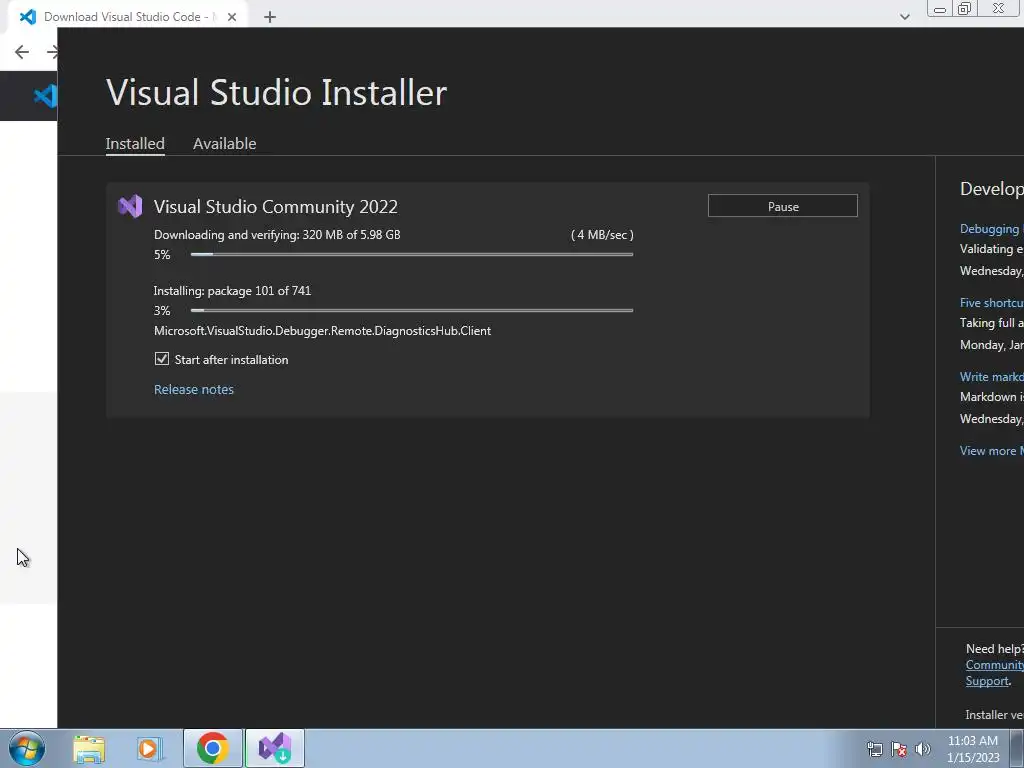Open the Write markdown news link
Image resolution: width=1024 pixels, height=768 pixels.
[x=991, y=377]
